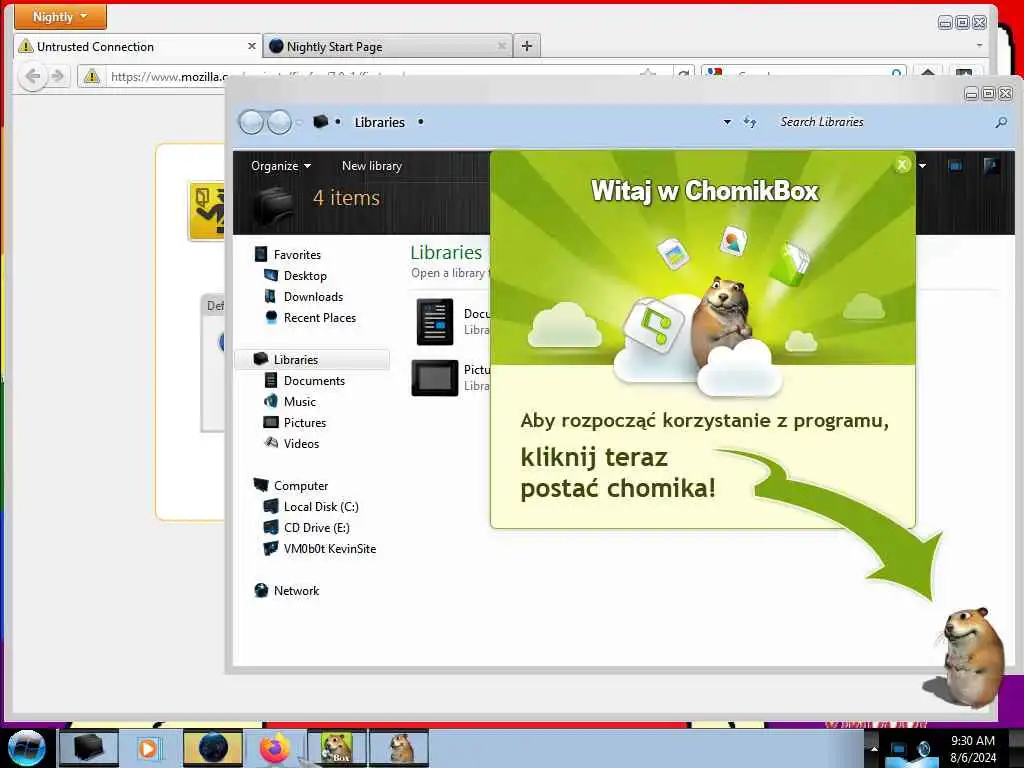Click the New library button
This screenshot has width=1024, height=768.
(372, 166)
